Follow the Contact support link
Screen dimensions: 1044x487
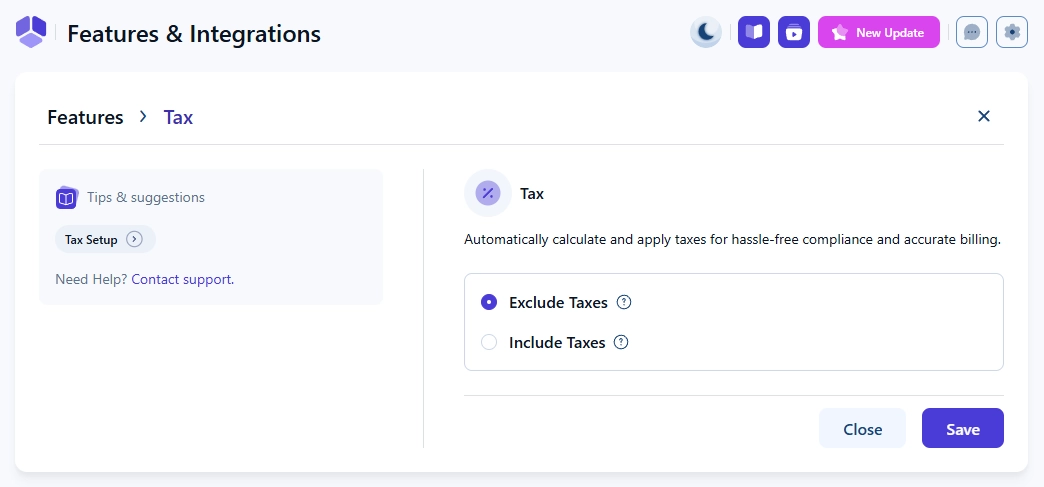coord(182,279)
